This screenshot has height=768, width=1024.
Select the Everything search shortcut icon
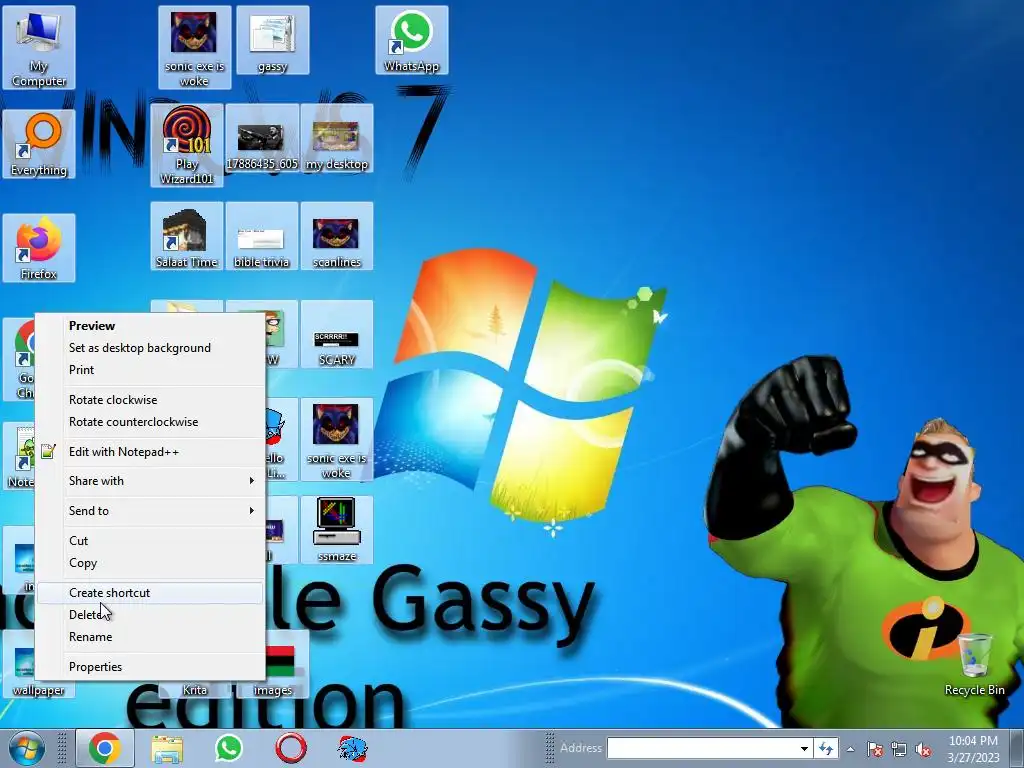(x=39, y=144)
